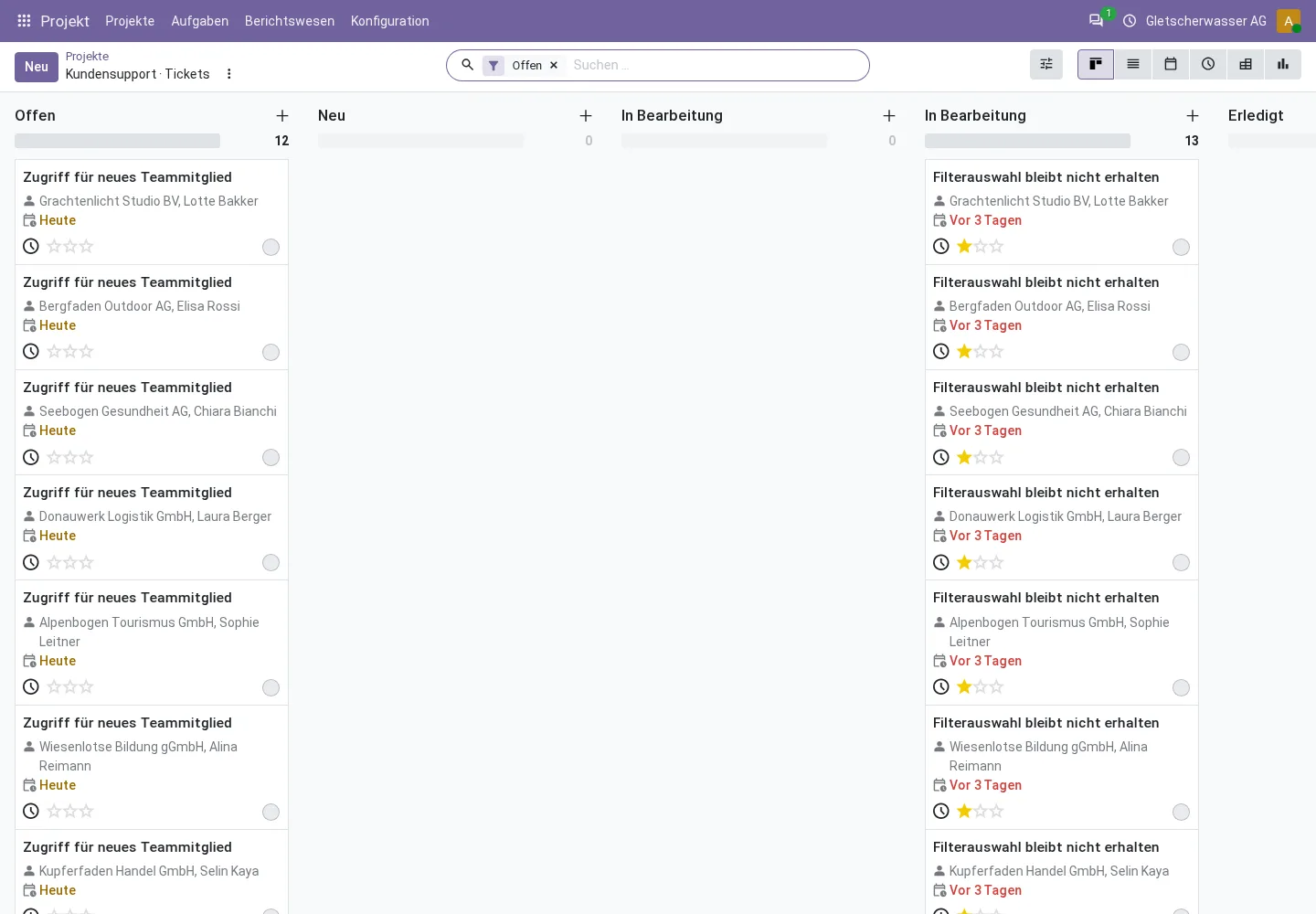This screenshot has height=914, width=1316.
Task: Switch to Kanban view
Action: coord(1096,64)
